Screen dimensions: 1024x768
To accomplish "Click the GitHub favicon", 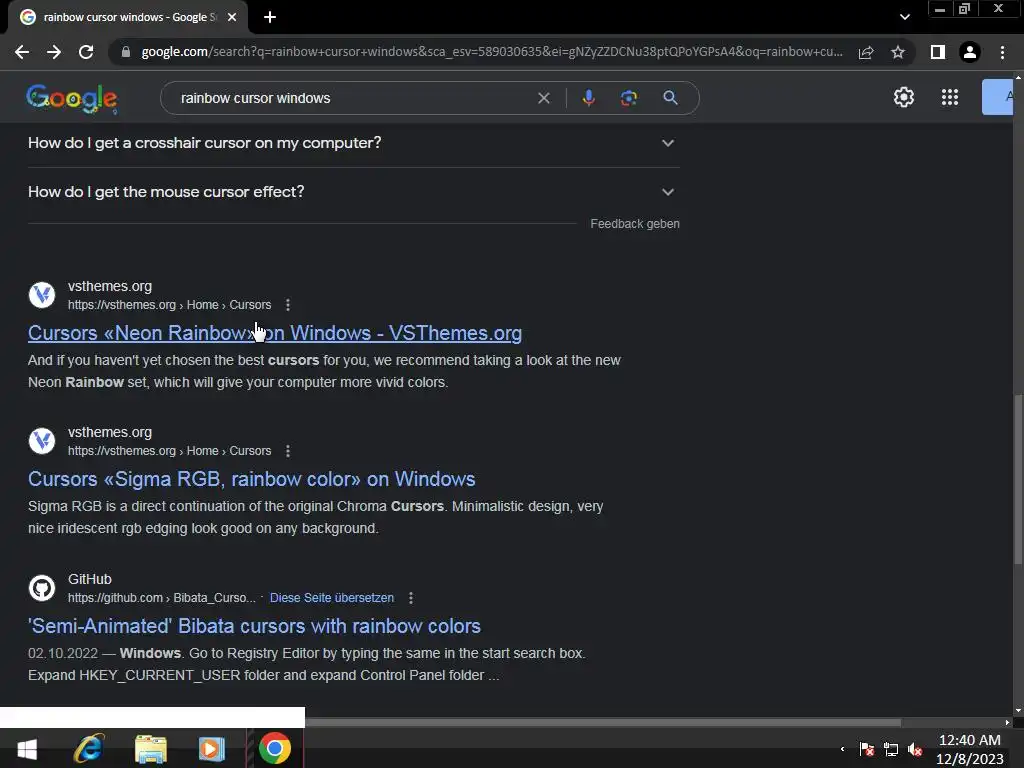I will tap(42, 588).
